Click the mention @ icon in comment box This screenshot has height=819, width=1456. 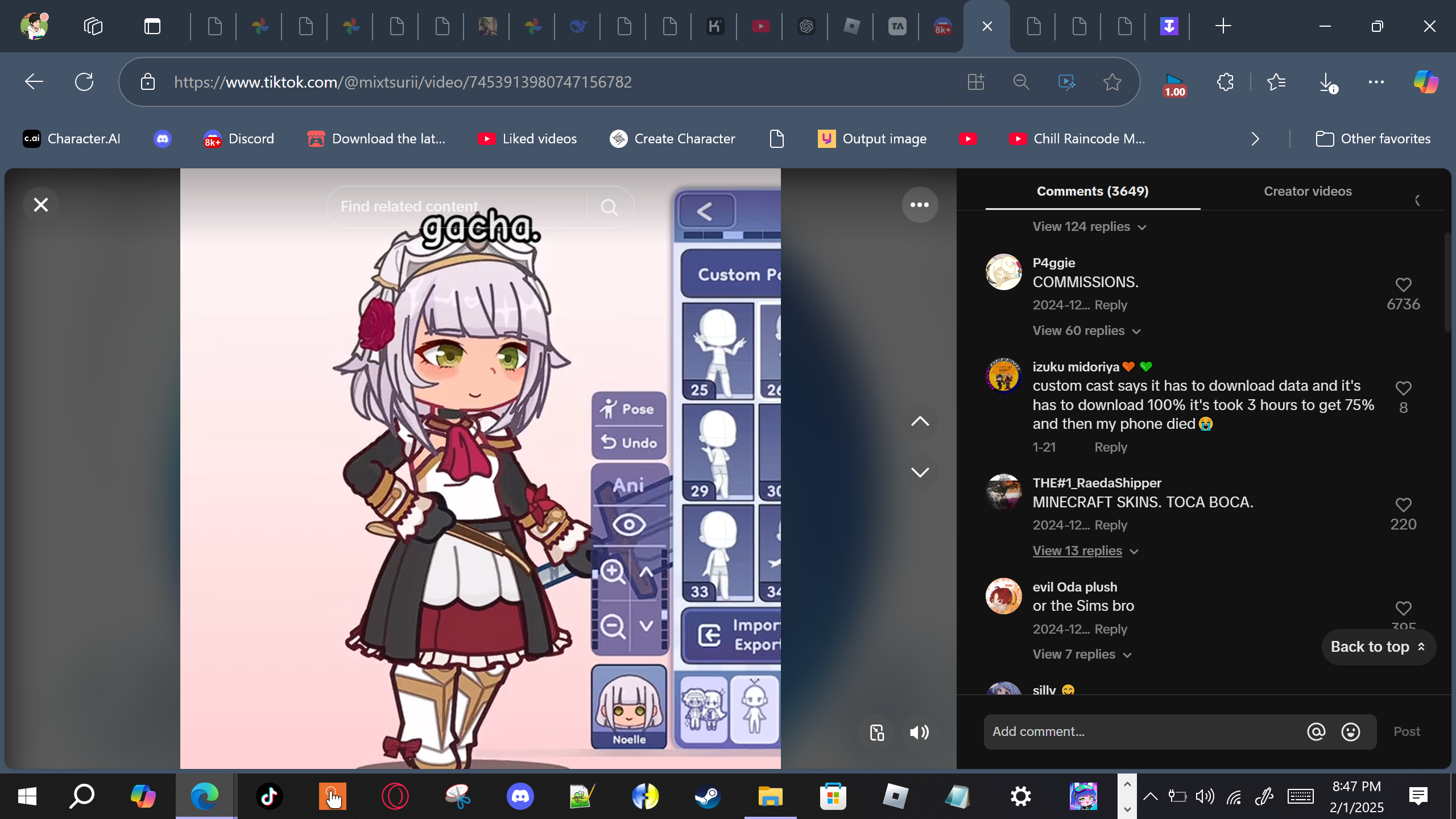tap(1316, 731)
